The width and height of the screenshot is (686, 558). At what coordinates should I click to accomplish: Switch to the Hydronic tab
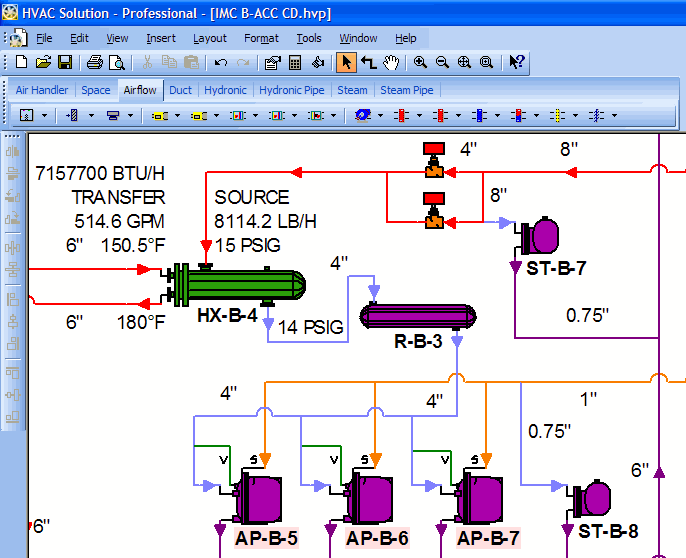[225, 90]
